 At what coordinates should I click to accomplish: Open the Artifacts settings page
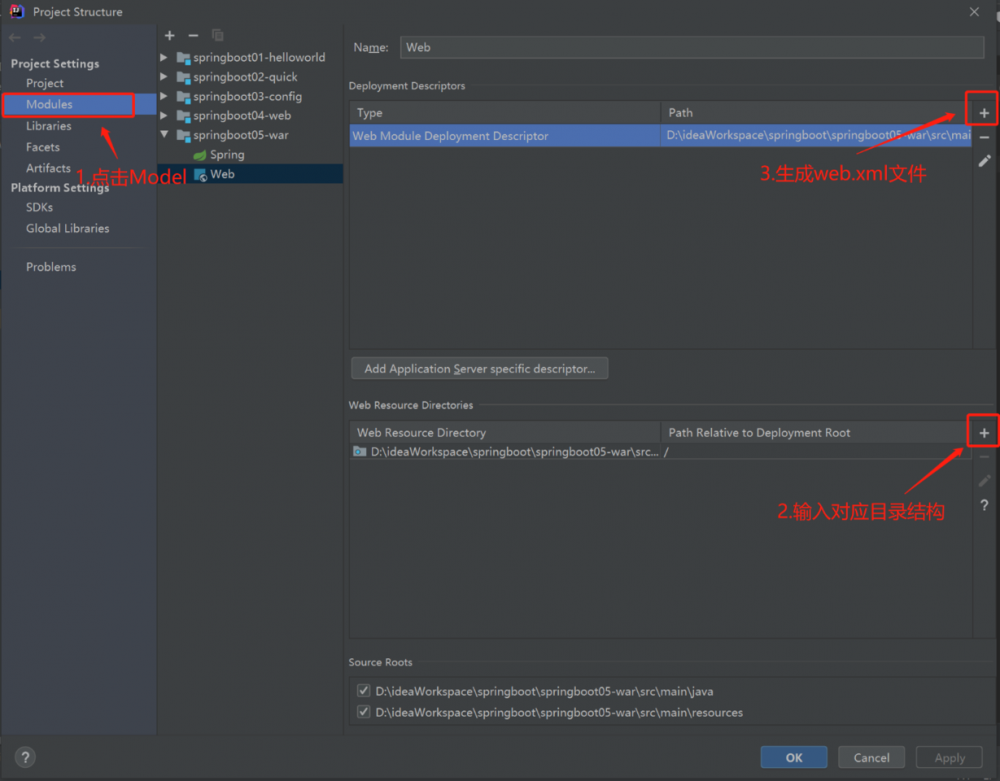tap(48, 168)
